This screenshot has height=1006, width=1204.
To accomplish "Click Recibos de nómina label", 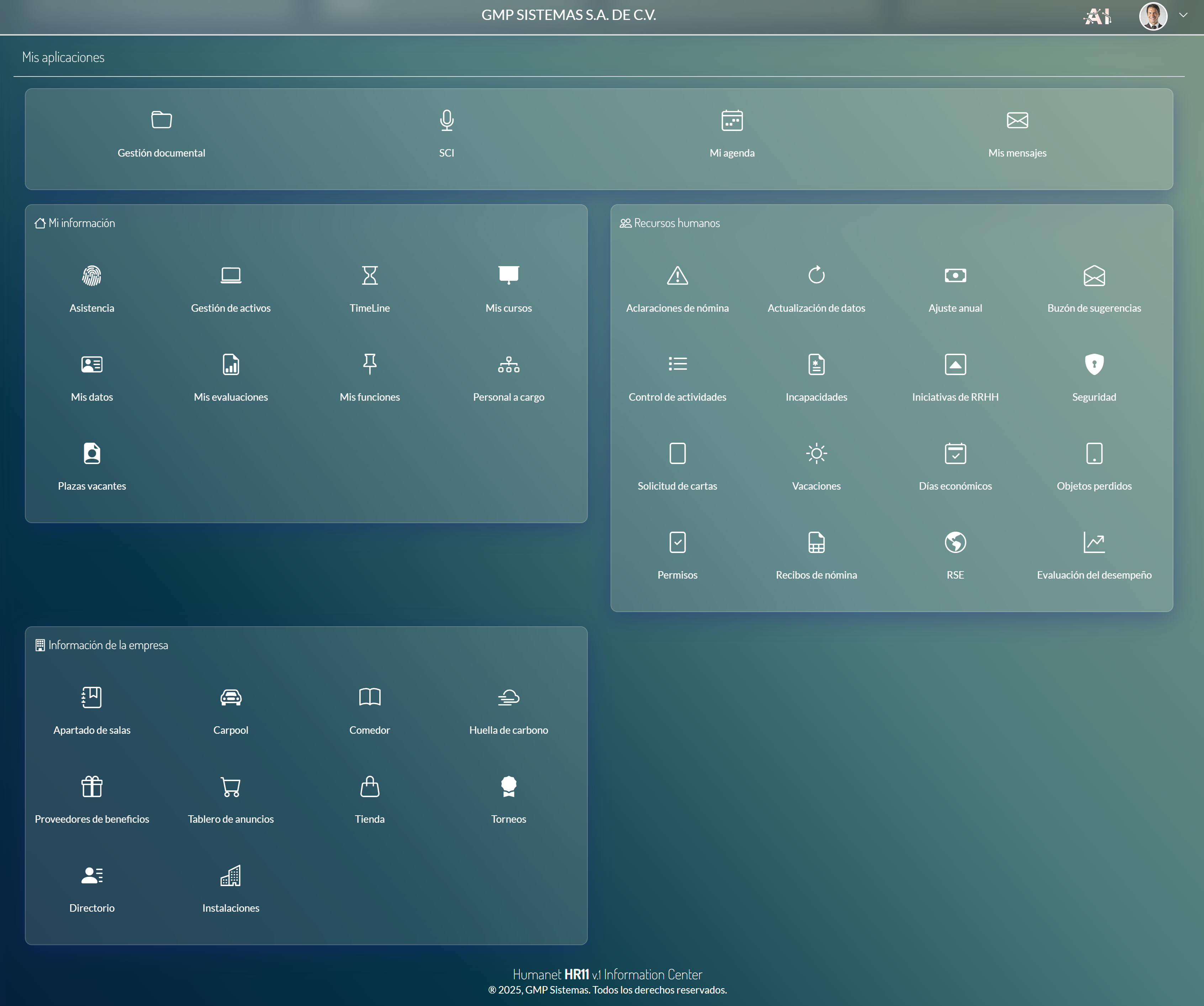I will (x=817, y=575).
